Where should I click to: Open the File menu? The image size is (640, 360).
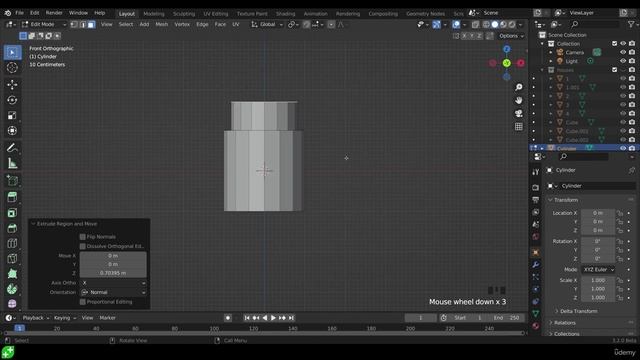(x=19, y=13)
